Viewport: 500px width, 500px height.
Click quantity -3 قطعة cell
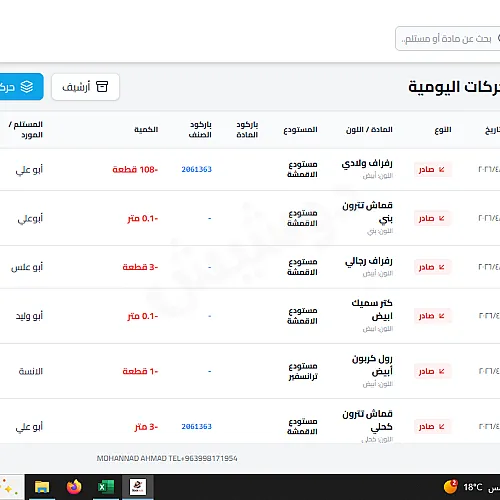pyautogui.click(x=140, y=267)
